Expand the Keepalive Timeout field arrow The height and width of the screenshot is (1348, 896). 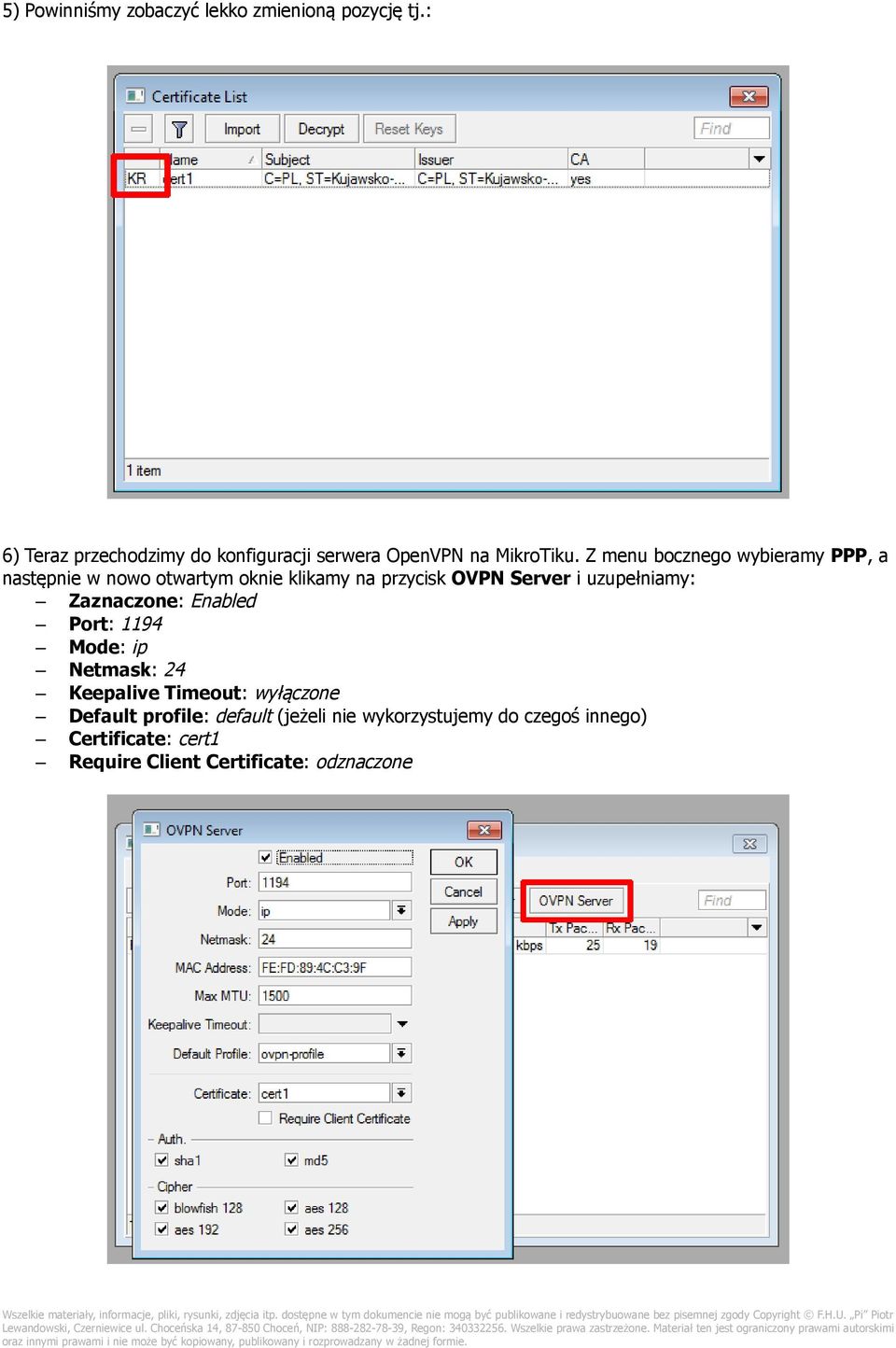click(x=402, y=1024)
